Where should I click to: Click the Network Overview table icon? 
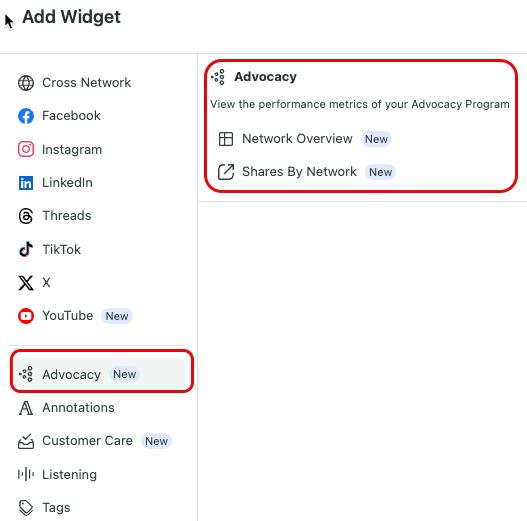click(x=226, y=139)
